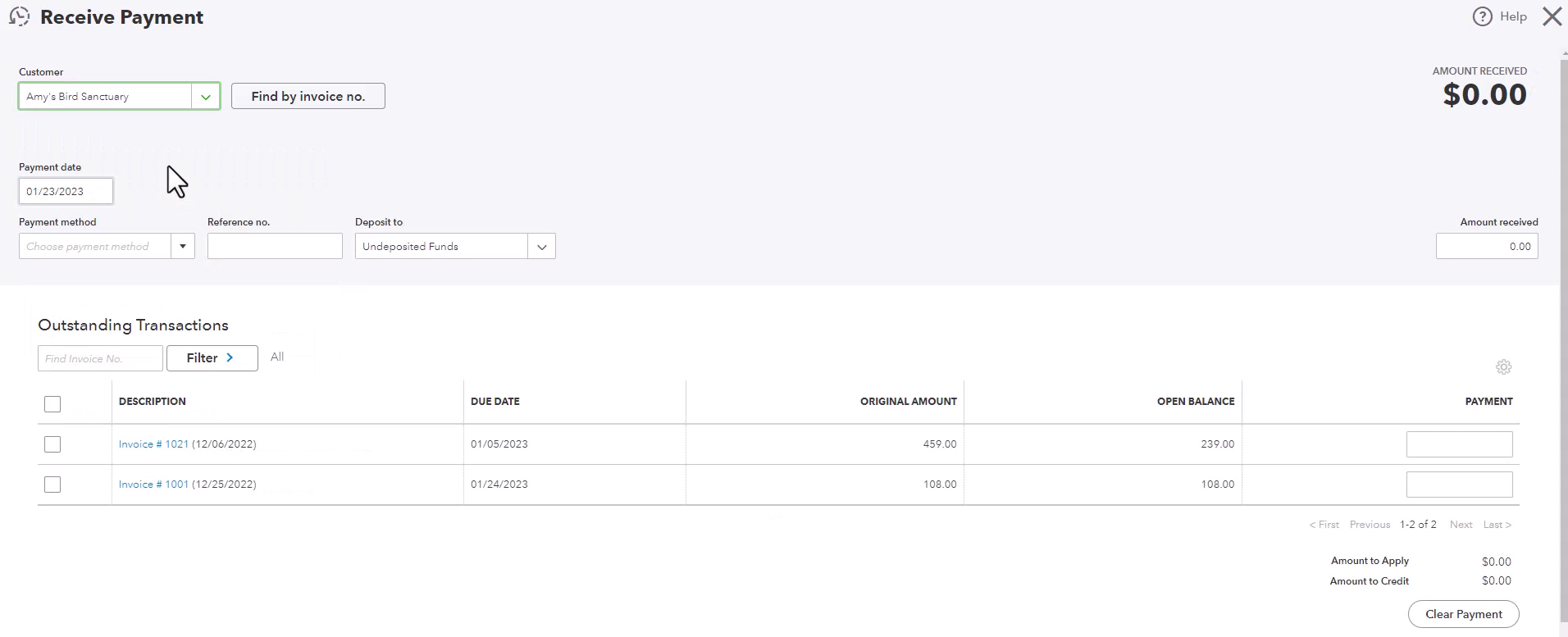Open the Payment method dropdown

point(182,246)
